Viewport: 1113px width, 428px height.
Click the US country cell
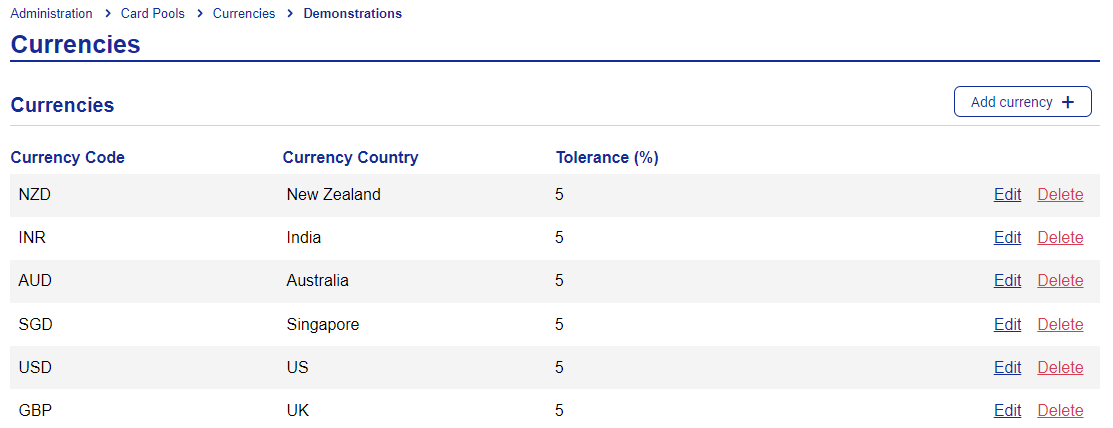(x=297, y=368)
